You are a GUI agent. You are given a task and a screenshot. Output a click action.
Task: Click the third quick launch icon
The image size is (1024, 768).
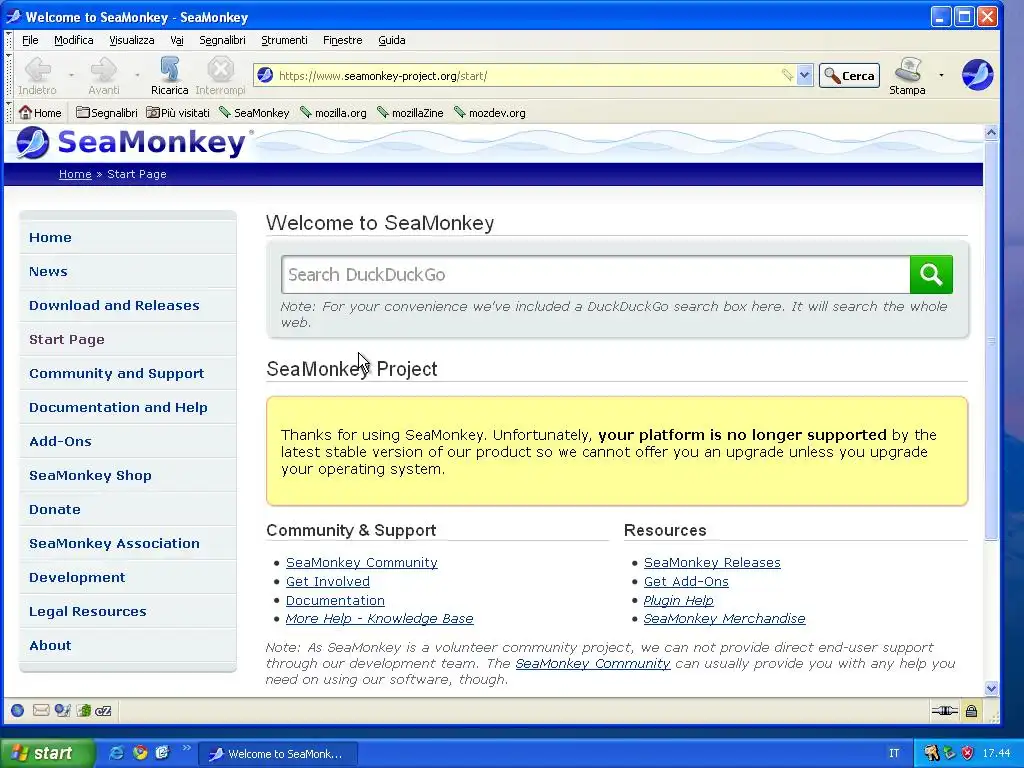click(x=162, y=753)
